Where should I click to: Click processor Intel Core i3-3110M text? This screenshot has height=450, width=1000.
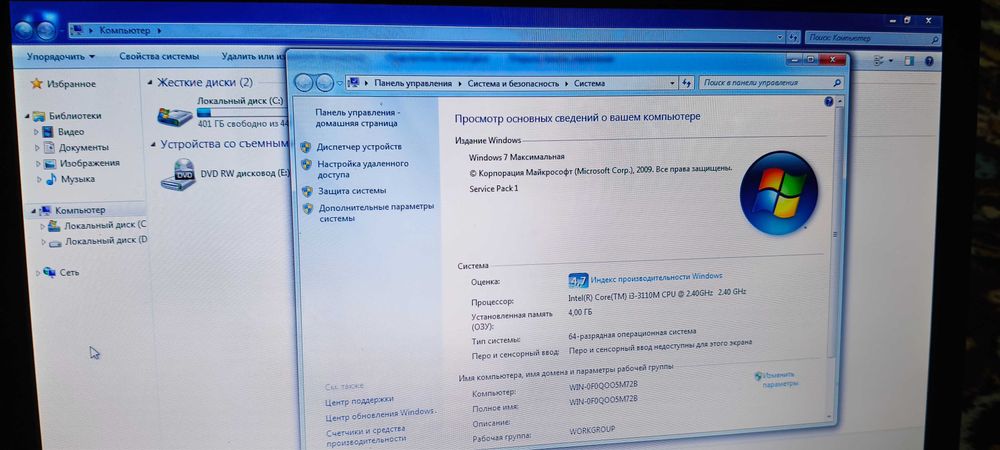point(657,294)
